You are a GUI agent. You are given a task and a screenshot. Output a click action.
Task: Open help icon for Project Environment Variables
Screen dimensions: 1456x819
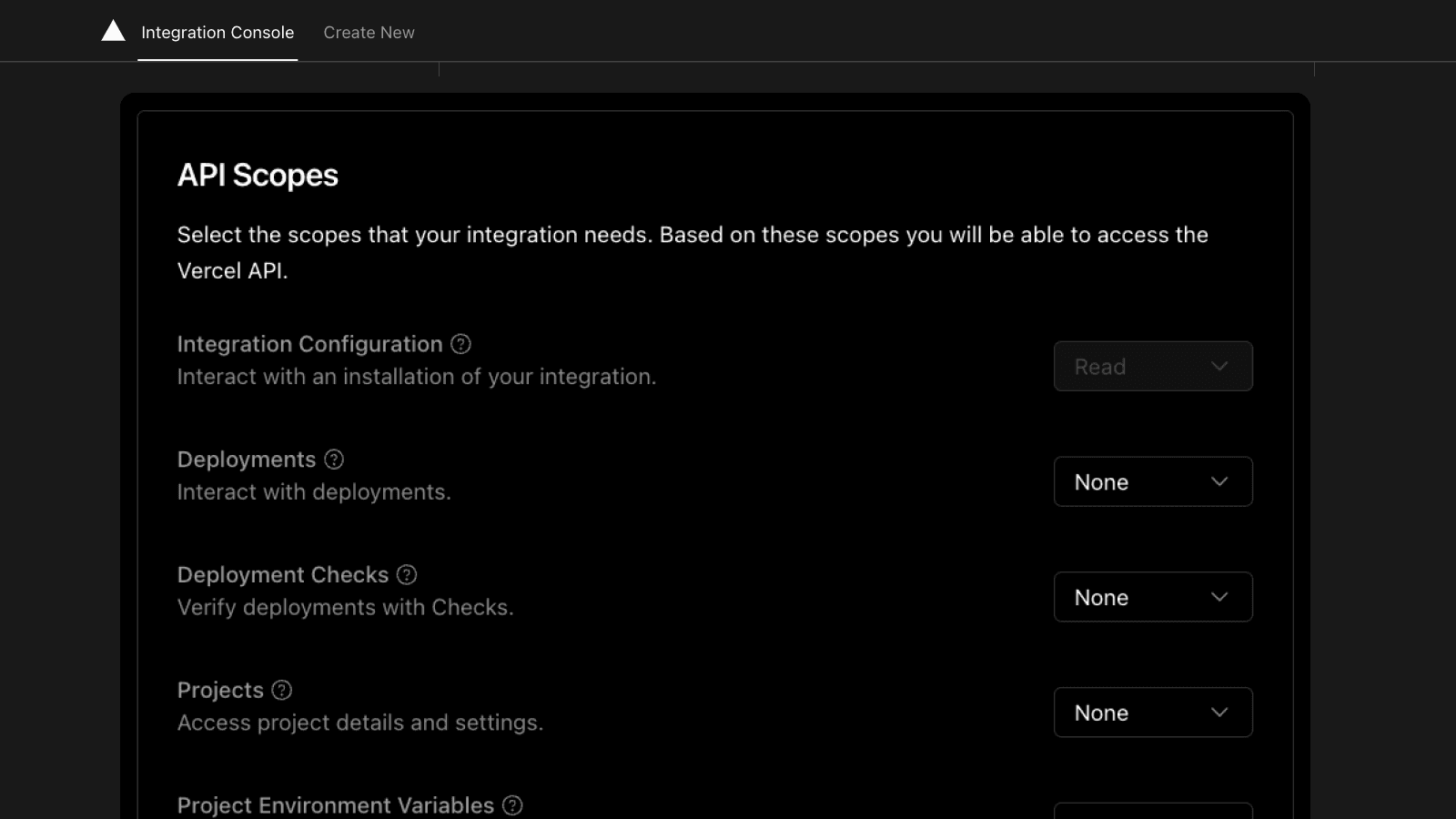512,805
